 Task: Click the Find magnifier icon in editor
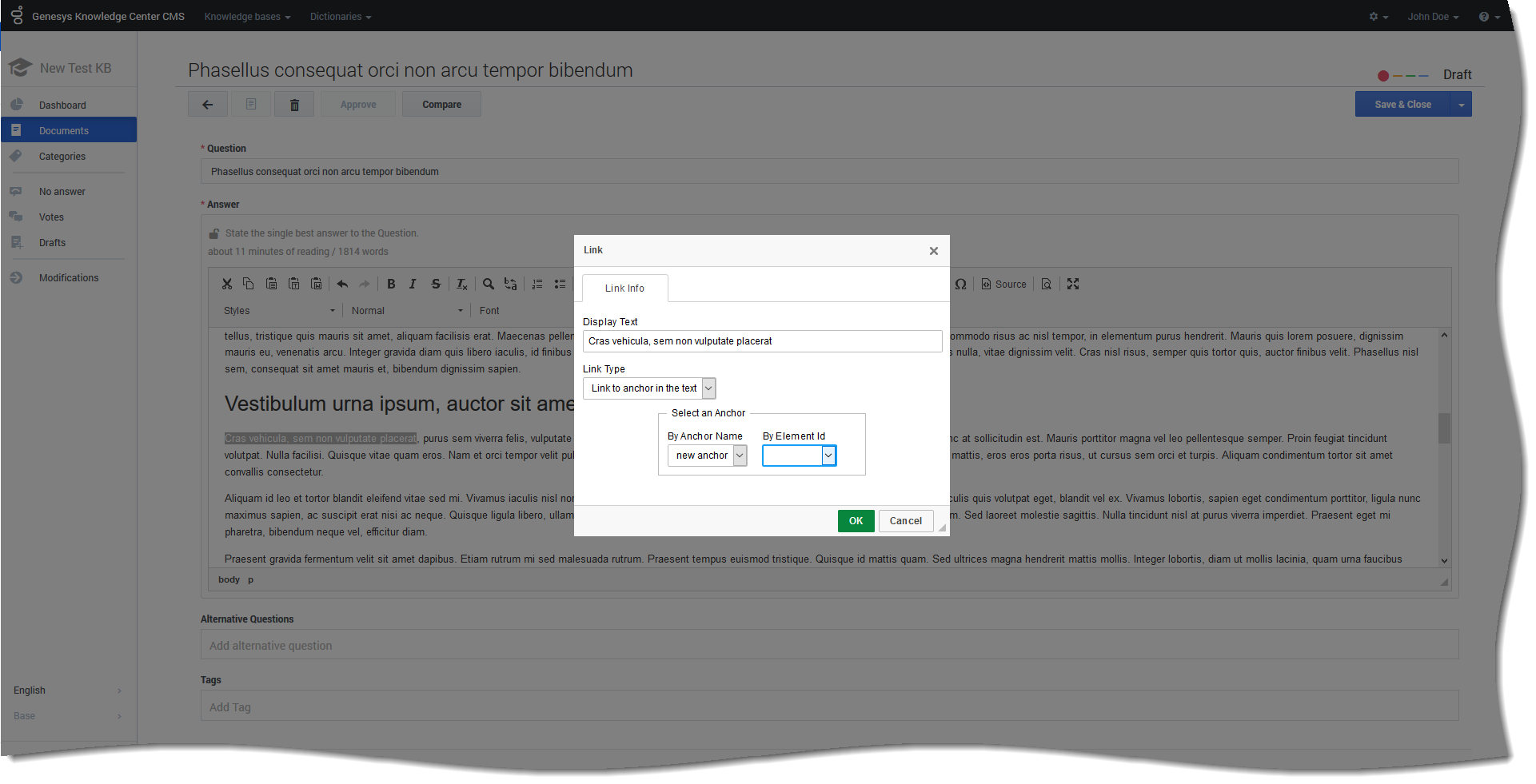[x=488, y=284]
